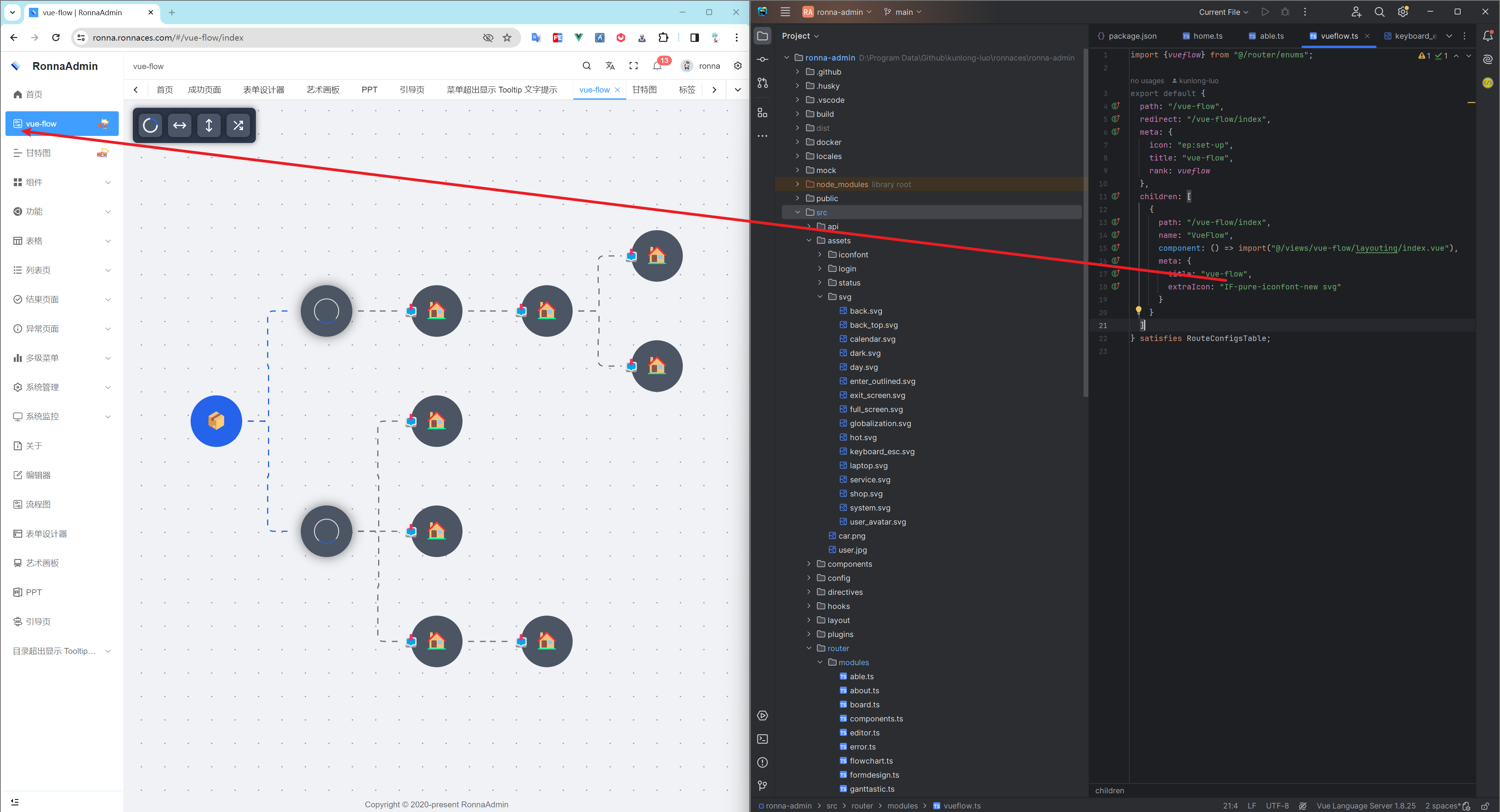Collapse the src folder in project tree
1500x812 pixels.
[x=798, y=212]
